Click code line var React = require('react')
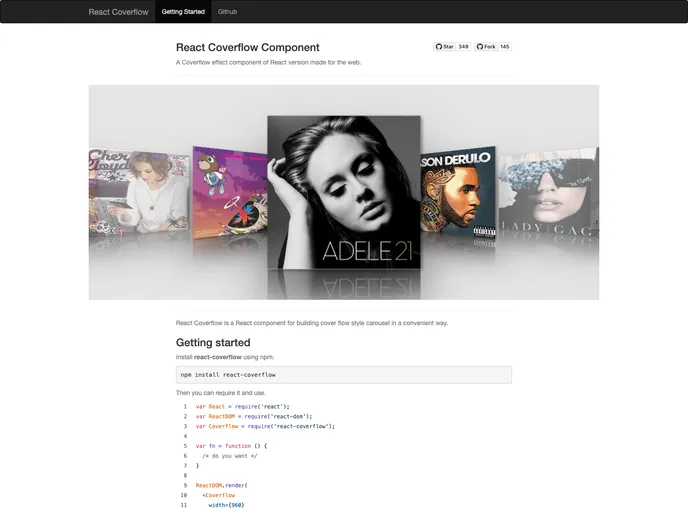The image size is (688, 512). [x=243, y=407]
